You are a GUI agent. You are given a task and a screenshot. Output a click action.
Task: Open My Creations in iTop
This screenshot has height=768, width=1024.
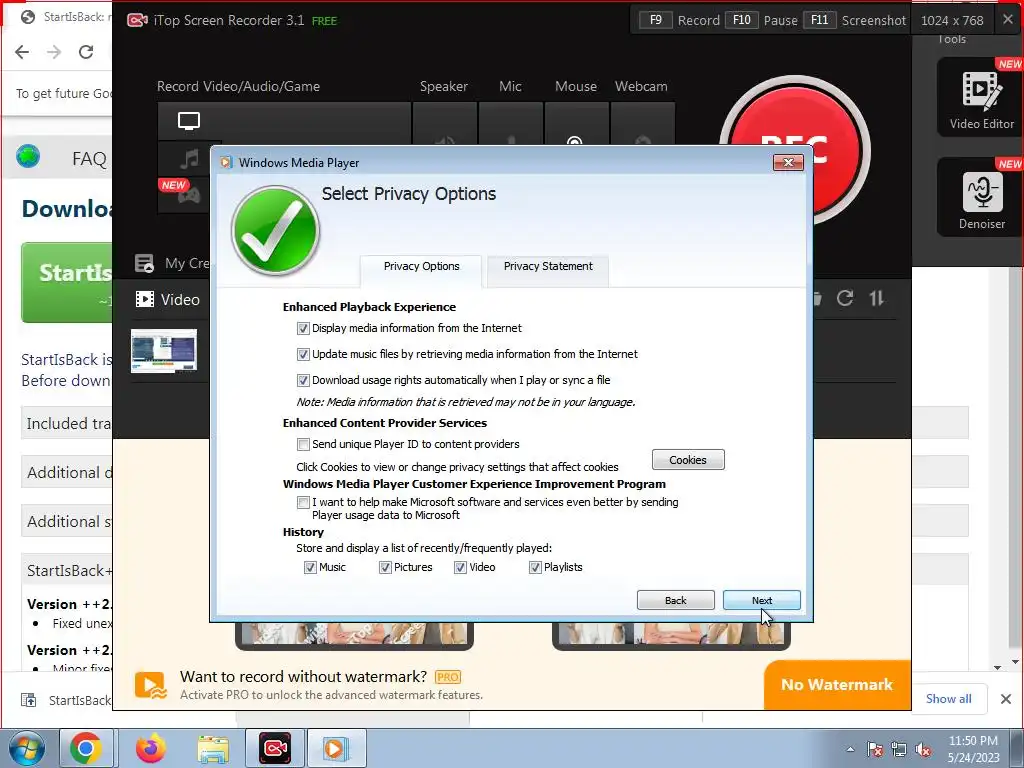tap(172, 263)
